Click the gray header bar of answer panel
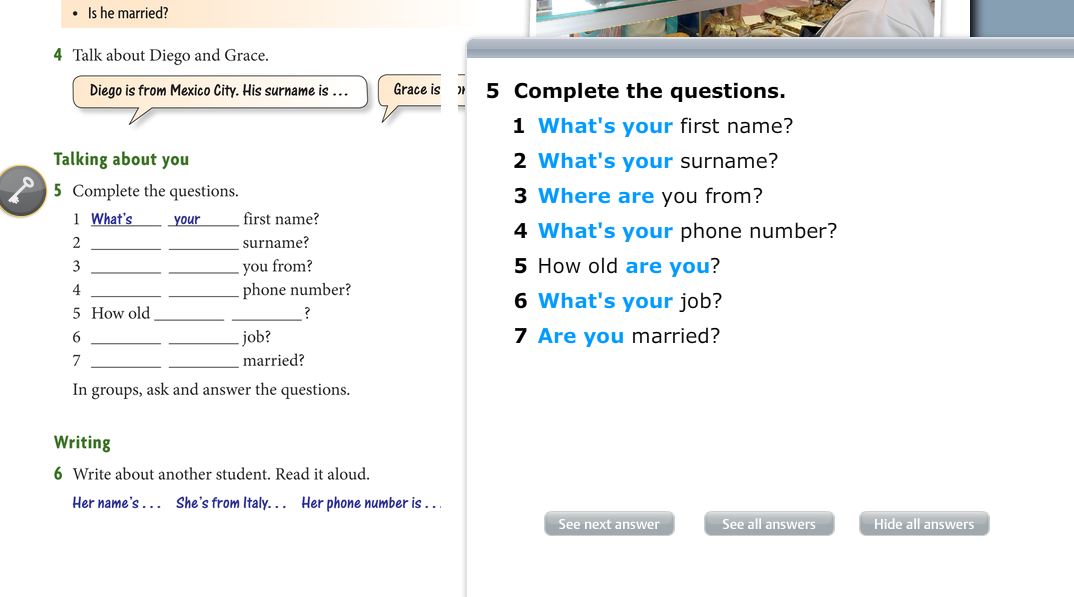The image size is (1074, 597). pos(770,48)
